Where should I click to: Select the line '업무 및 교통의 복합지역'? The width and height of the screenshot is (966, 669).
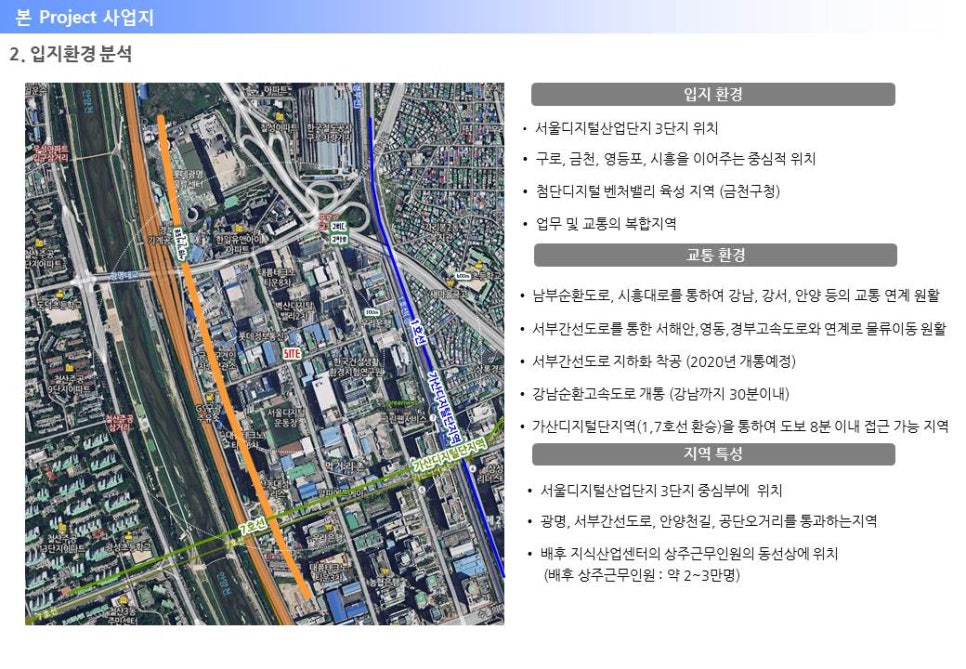point(606,223)
